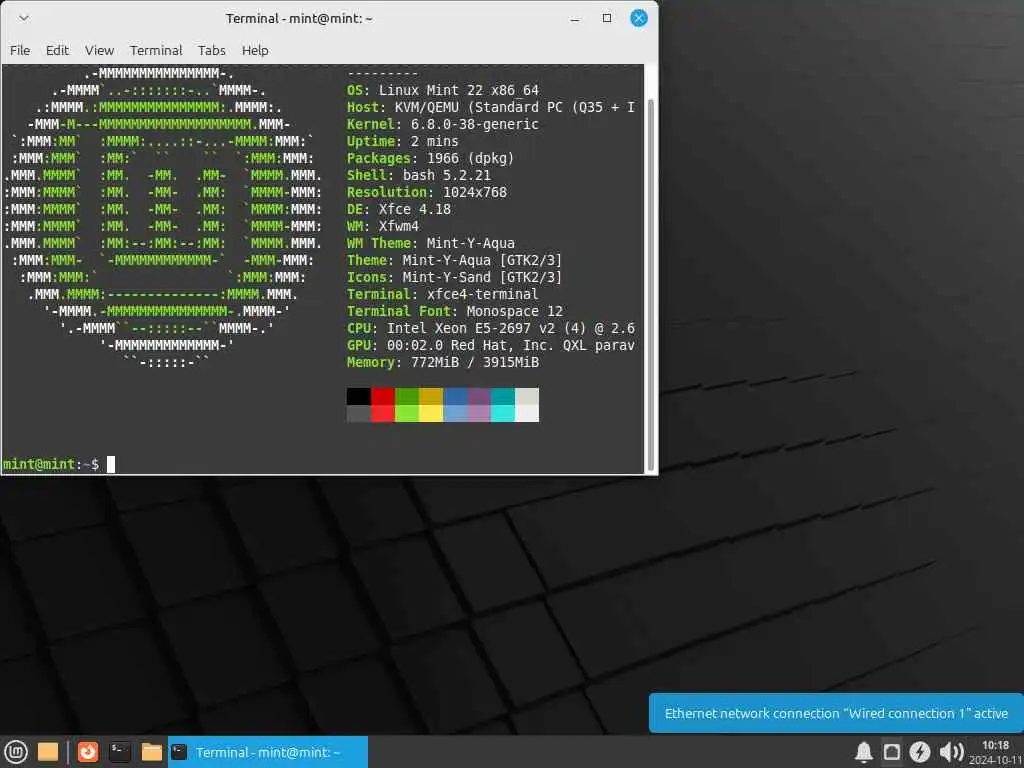Viewport: 1024px width, 768px height.
Task: Click the "Terminal Font: Monospace 12" line
Action: (455, 311)
